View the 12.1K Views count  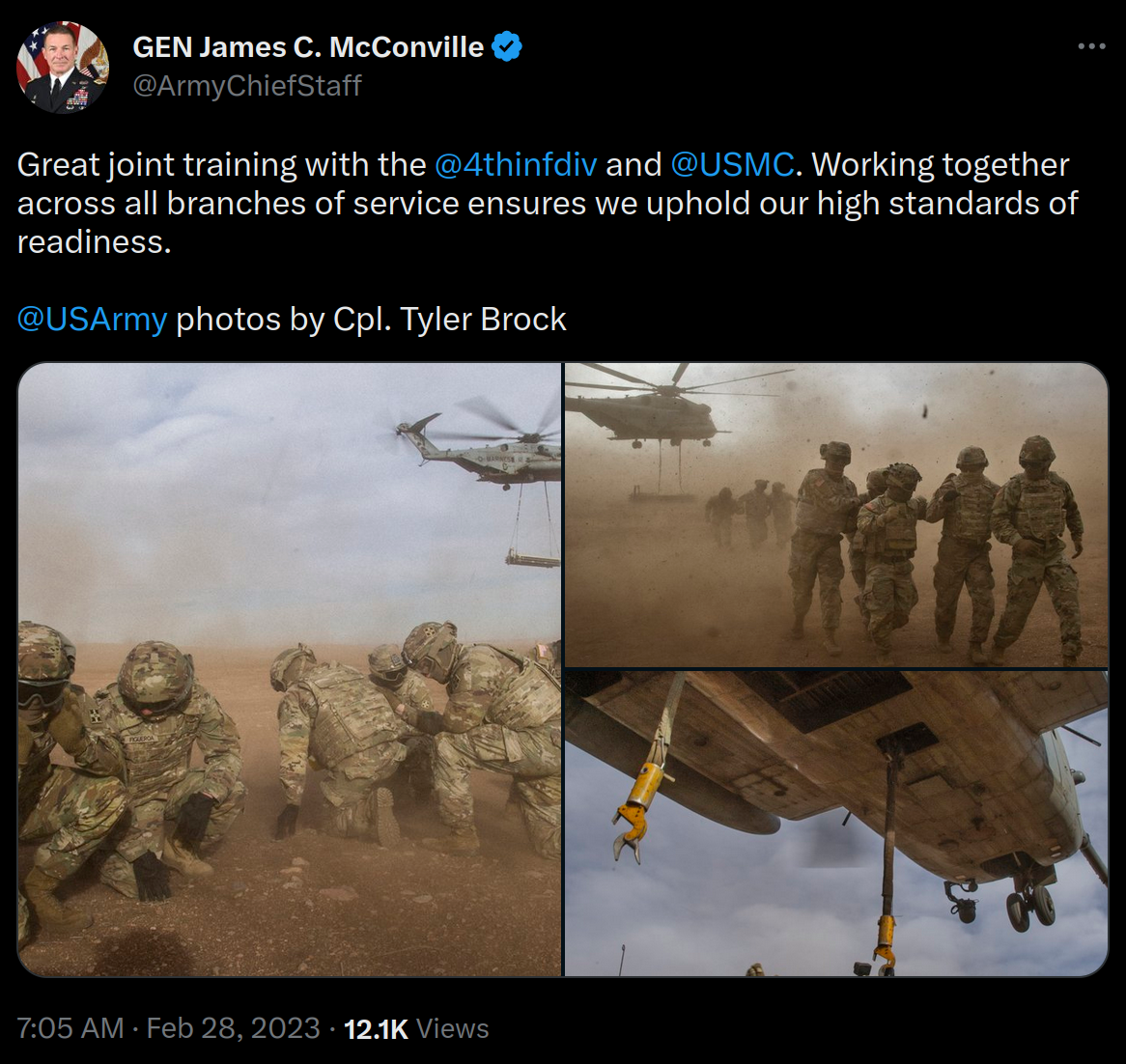(416, 1029)
